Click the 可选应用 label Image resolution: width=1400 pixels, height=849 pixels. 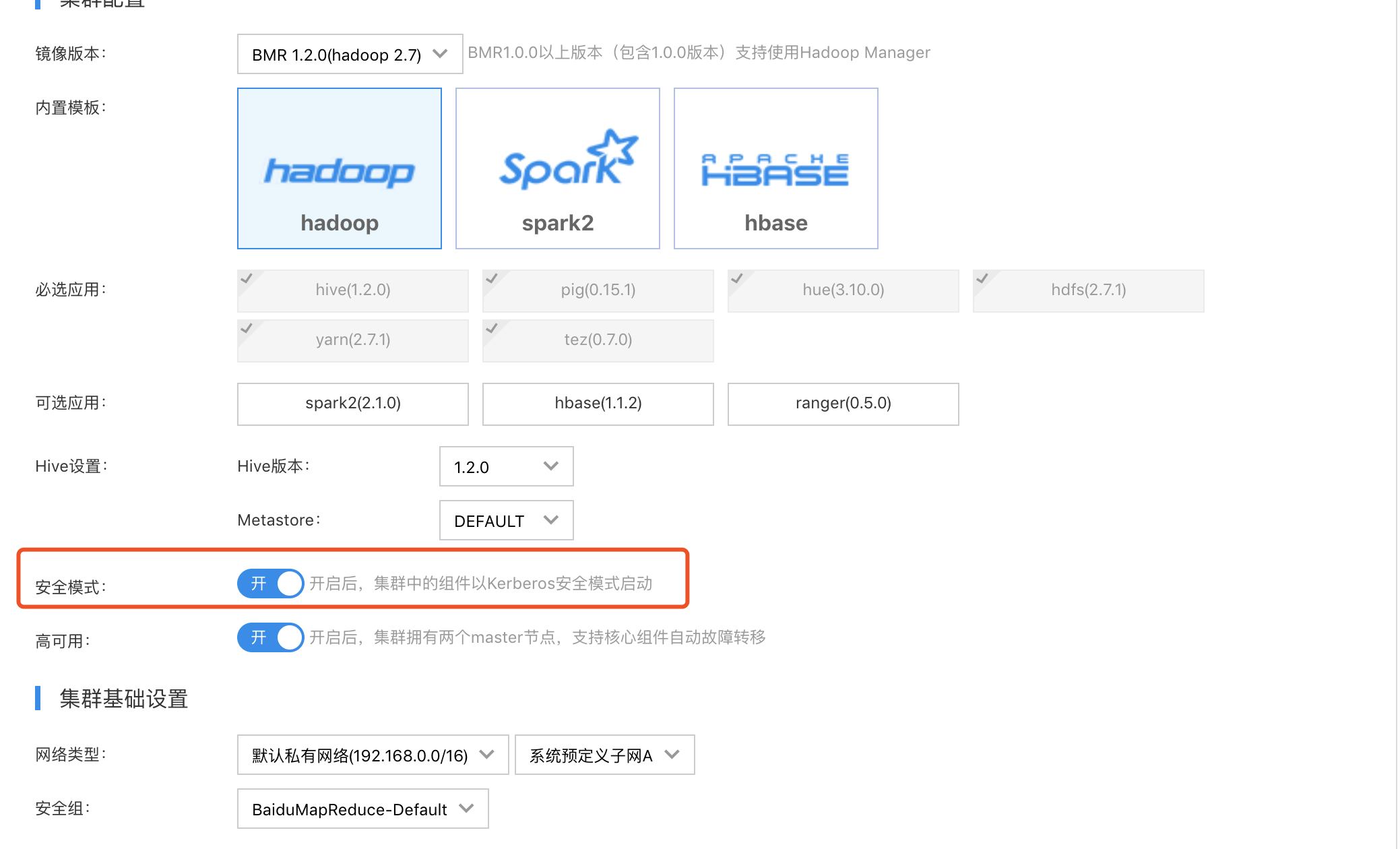point(70,403)
